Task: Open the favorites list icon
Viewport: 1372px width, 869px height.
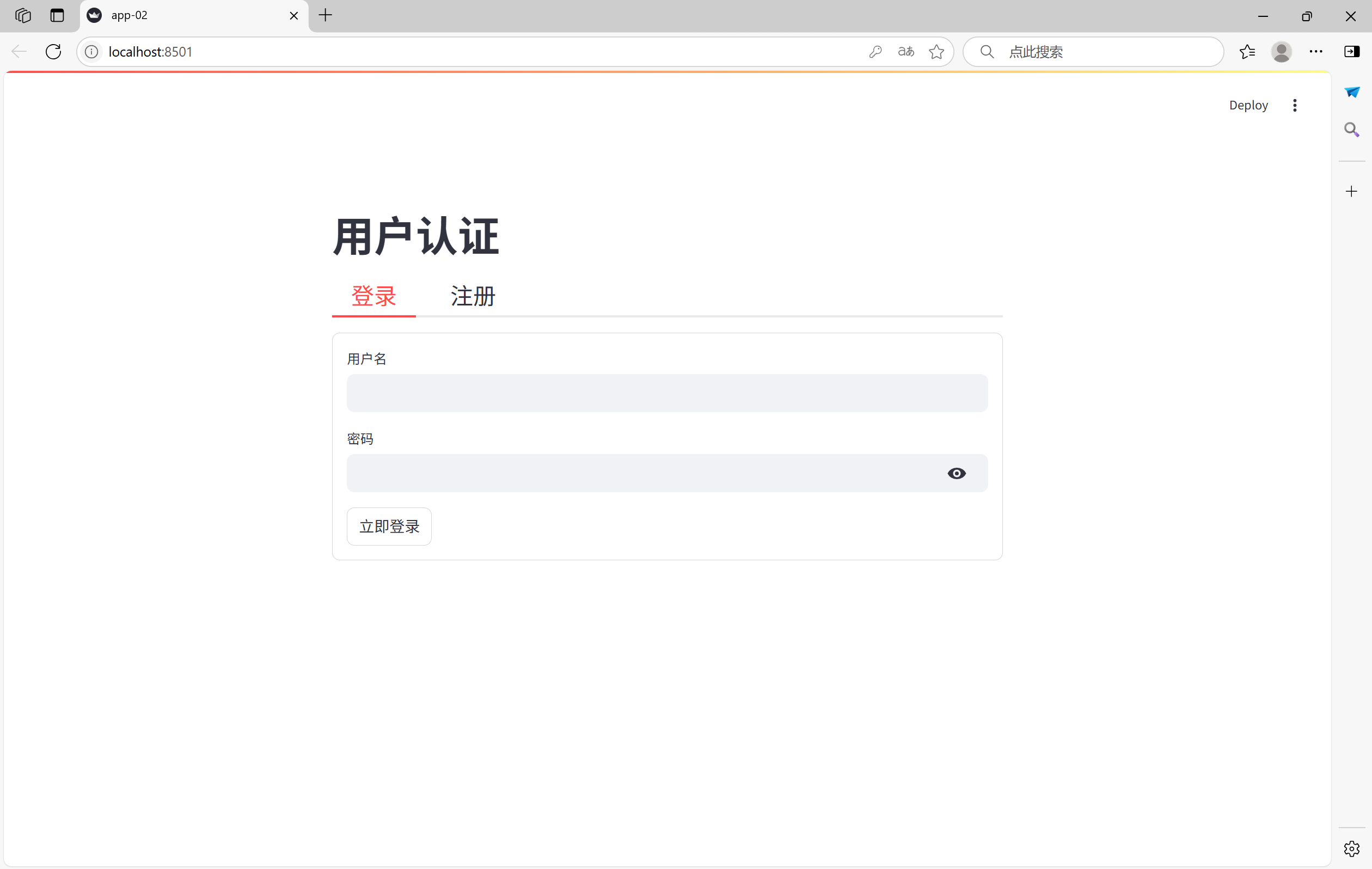Action: pyautogui.click(x=1247, y=52)
